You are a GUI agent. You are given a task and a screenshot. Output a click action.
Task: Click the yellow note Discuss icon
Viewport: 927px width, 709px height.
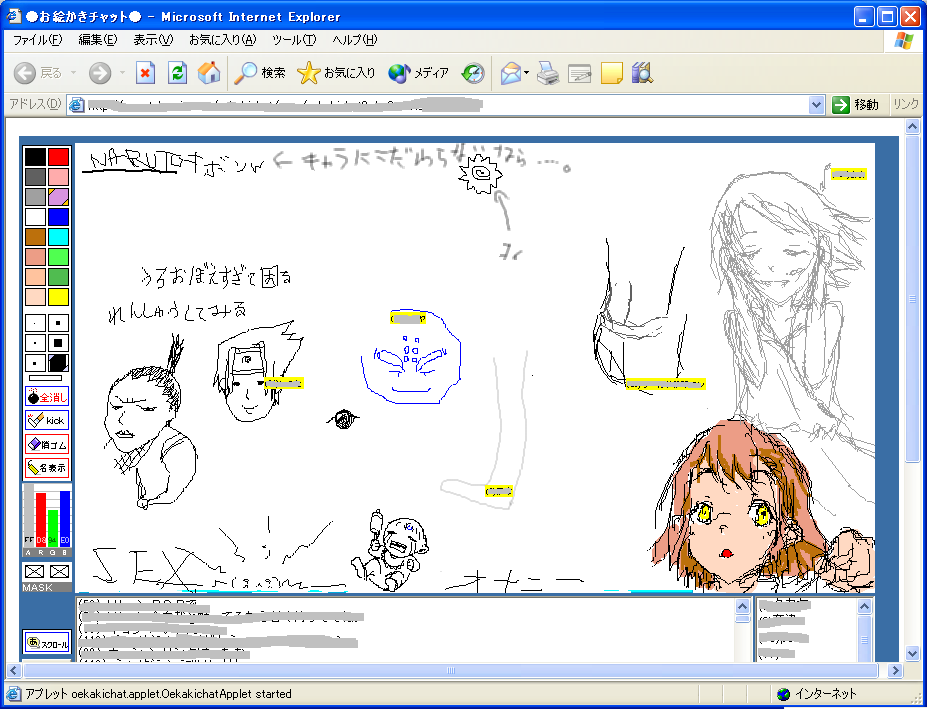(611, 73)
